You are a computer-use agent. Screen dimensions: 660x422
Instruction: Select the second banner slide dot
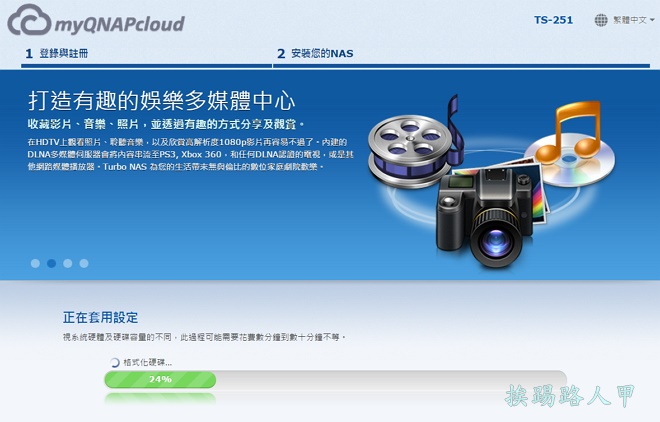tap(51, 263)
